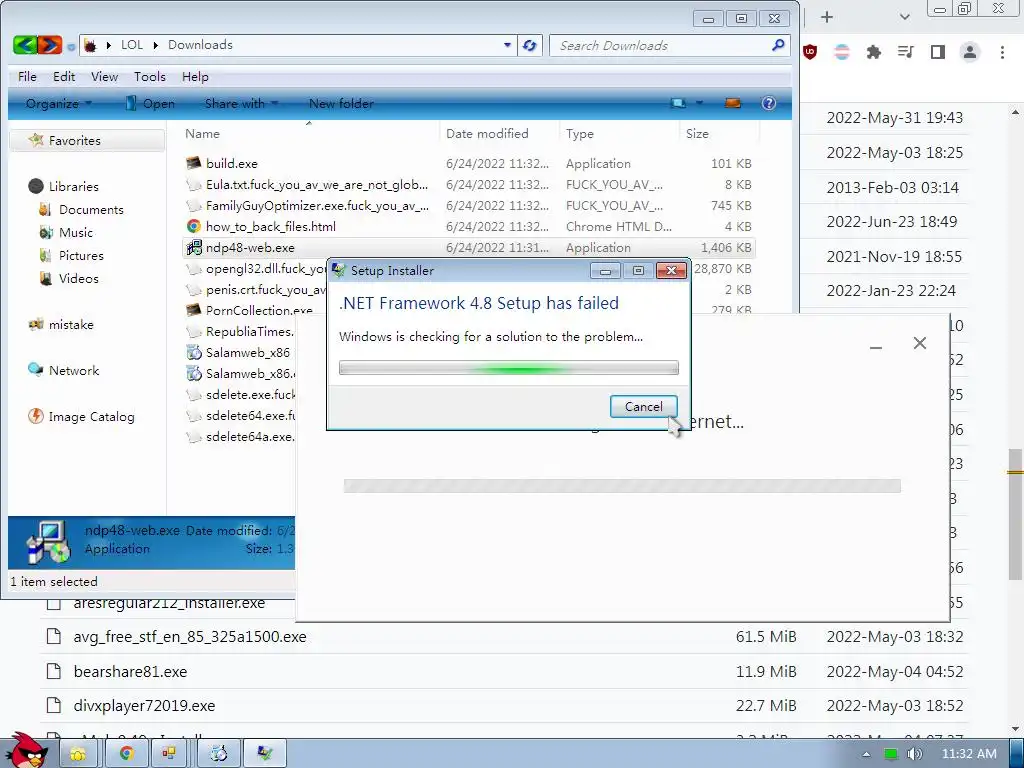
Task: Click the striped round extension icon in Chrome
Action: coord(842,52)
